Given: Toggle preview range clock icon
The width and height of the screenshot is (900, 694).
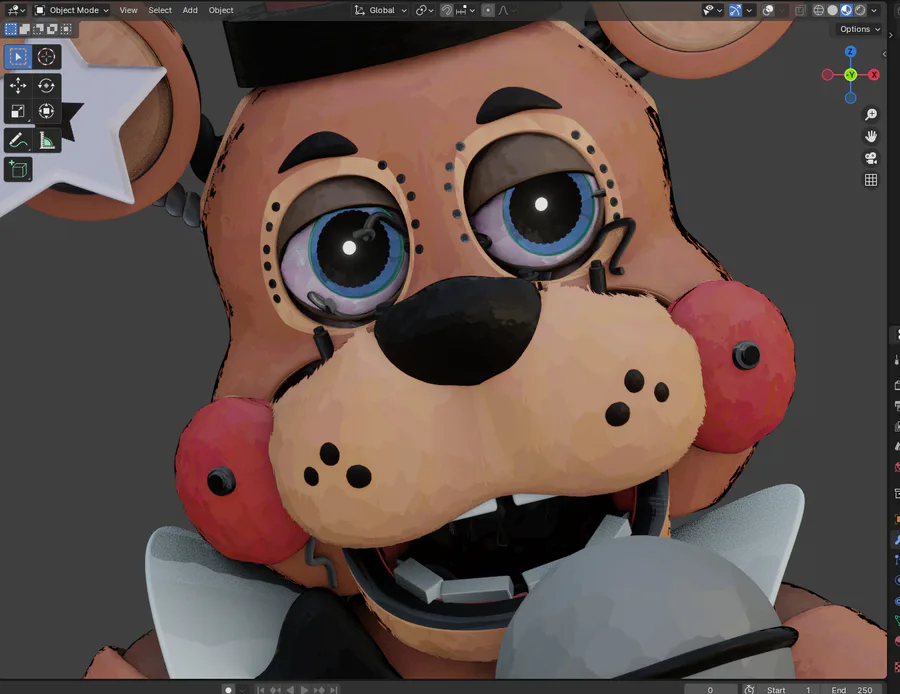Looking at the screenshot, I should (x=748, y=689).
